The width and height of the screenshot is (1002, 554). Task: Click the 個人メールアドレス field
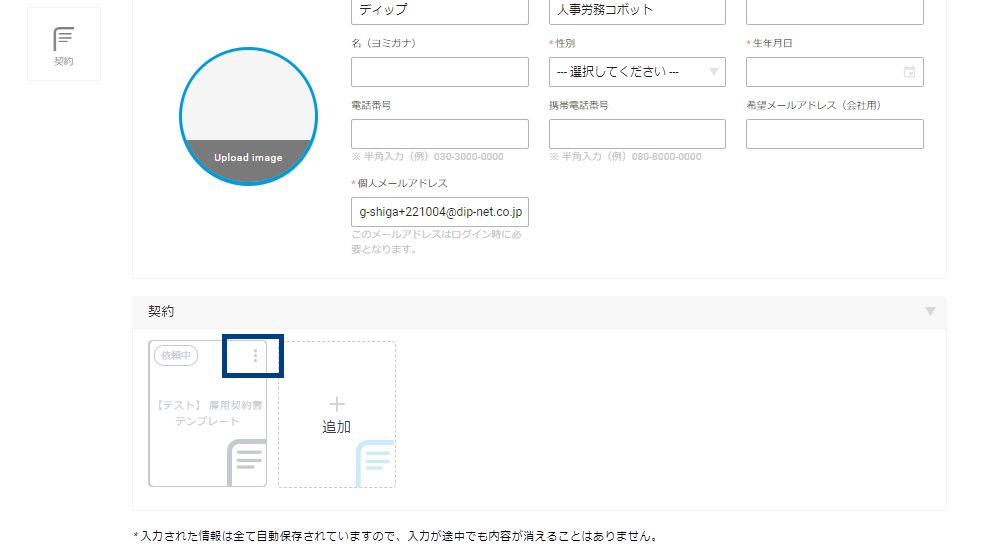440,212
